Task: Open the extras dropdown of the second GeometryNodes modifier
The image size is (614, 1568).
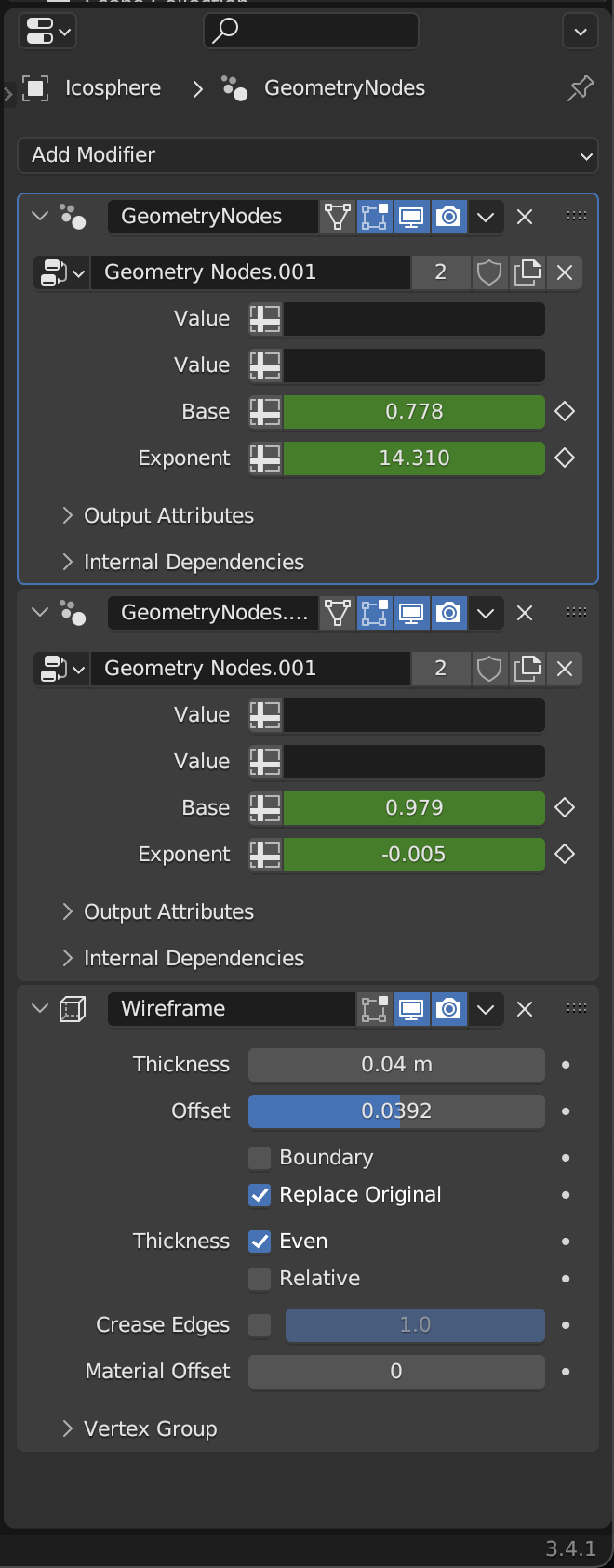Action: pyautogui.click(x=486, y=613)
